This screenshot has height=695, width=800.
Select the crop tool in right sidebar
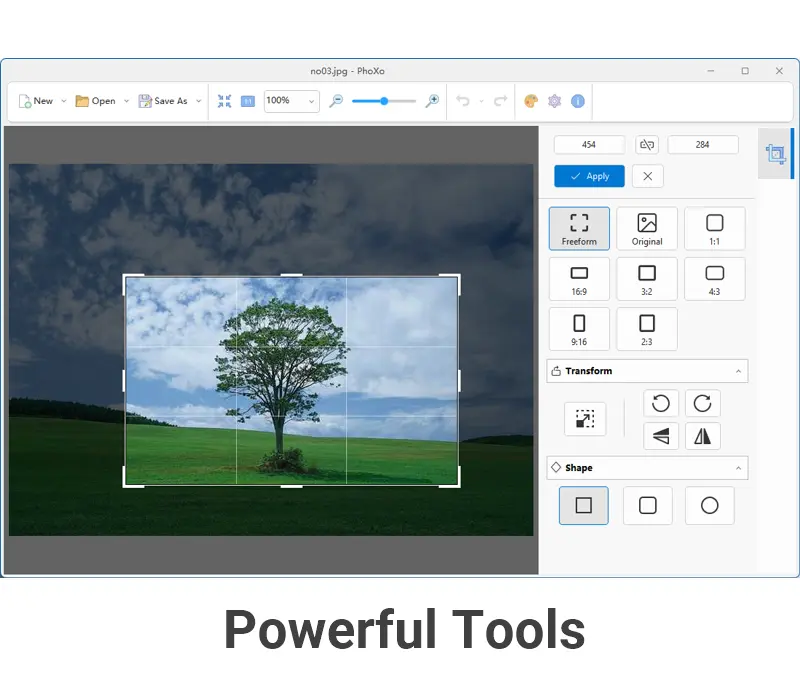coord(775,154)
